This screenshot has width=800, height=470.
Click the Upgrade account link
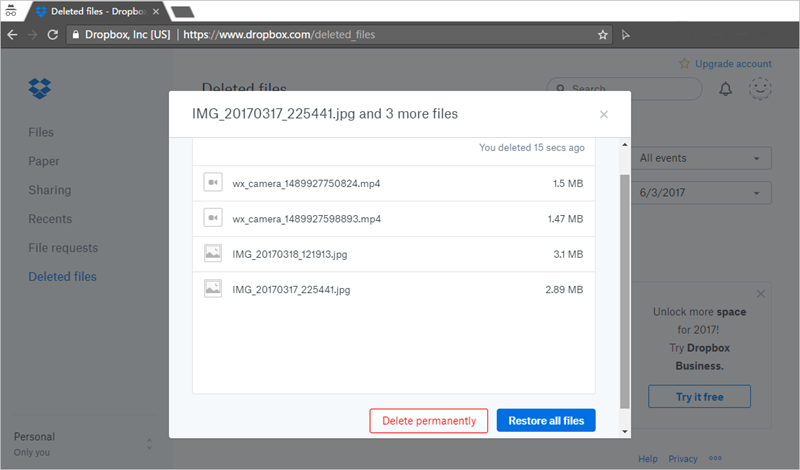[x=733, y=64]
